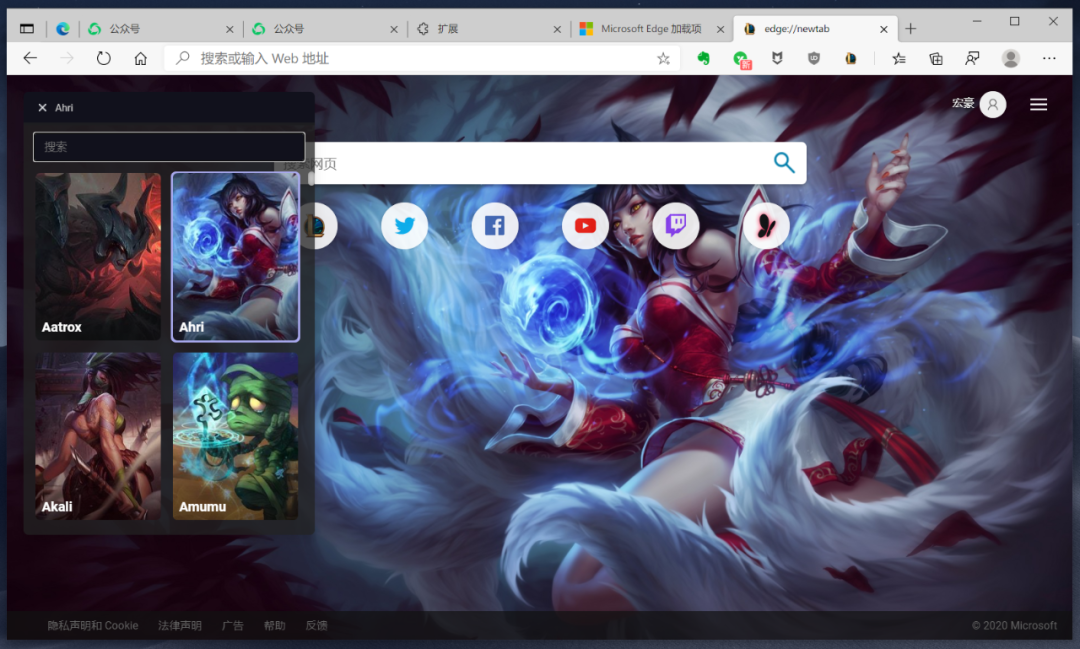
Task: Click the feedback person icon in toolbar
Action: [972, 59]
